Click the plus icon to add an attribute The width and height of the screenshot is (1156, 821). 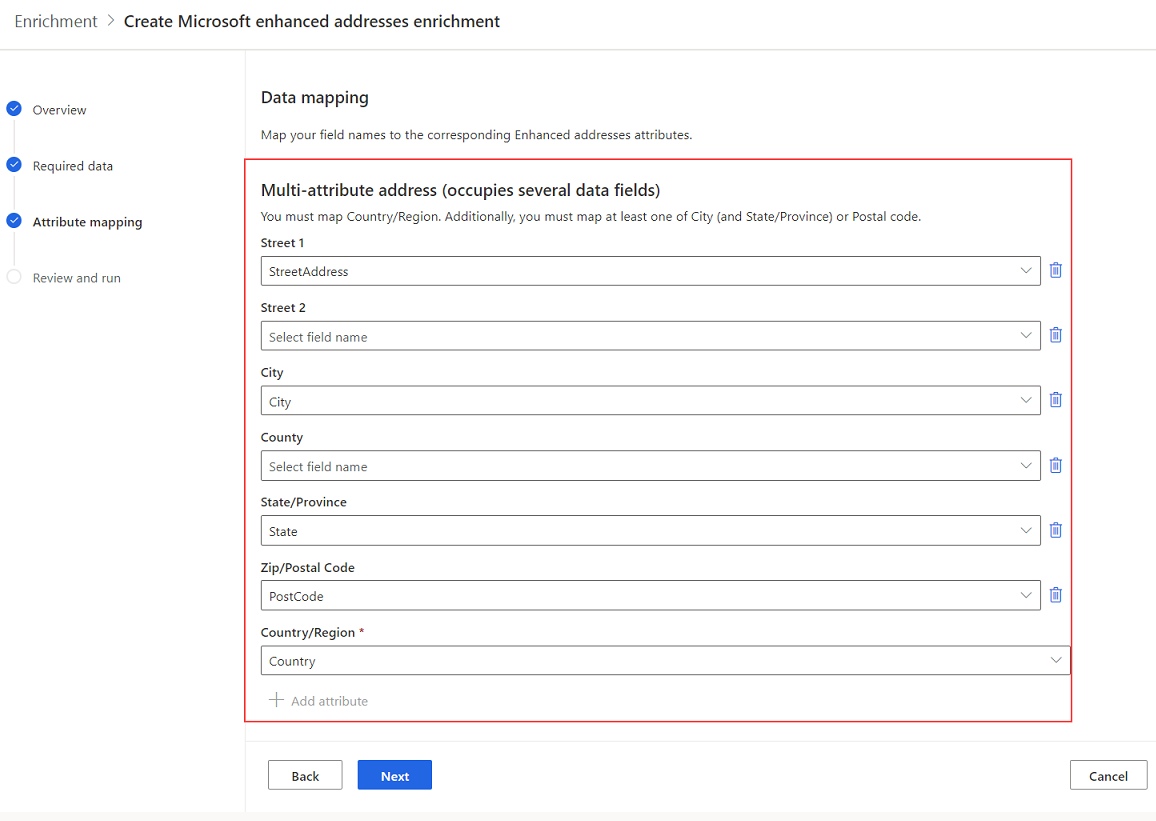pyautogui.click(x=276, y=700)
